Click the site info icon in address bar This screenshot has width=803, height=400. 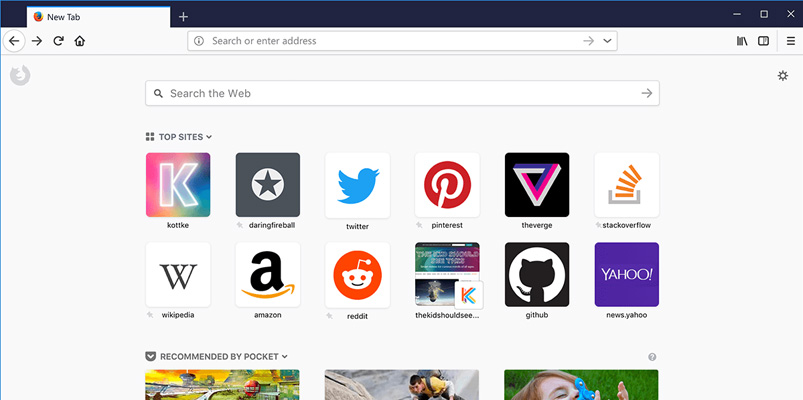coord(199,41)
